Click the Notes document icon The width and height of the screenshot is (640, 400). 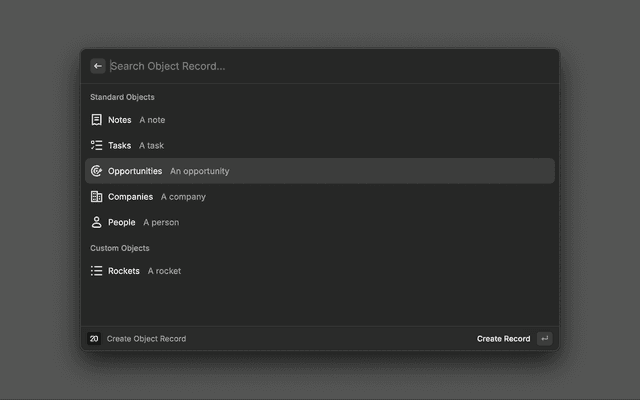[97, 120]
